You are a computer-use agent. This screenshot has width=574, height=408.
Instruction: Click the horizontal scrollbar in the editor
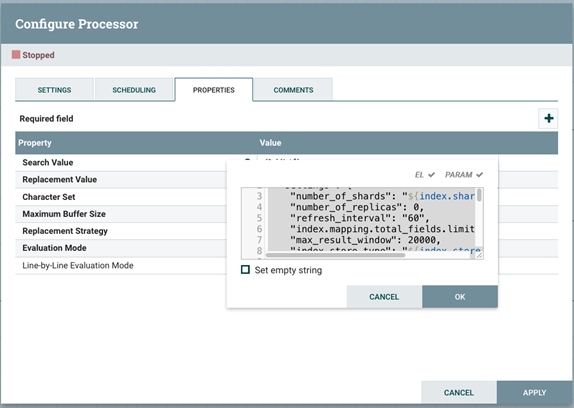(x=335, y=255)
